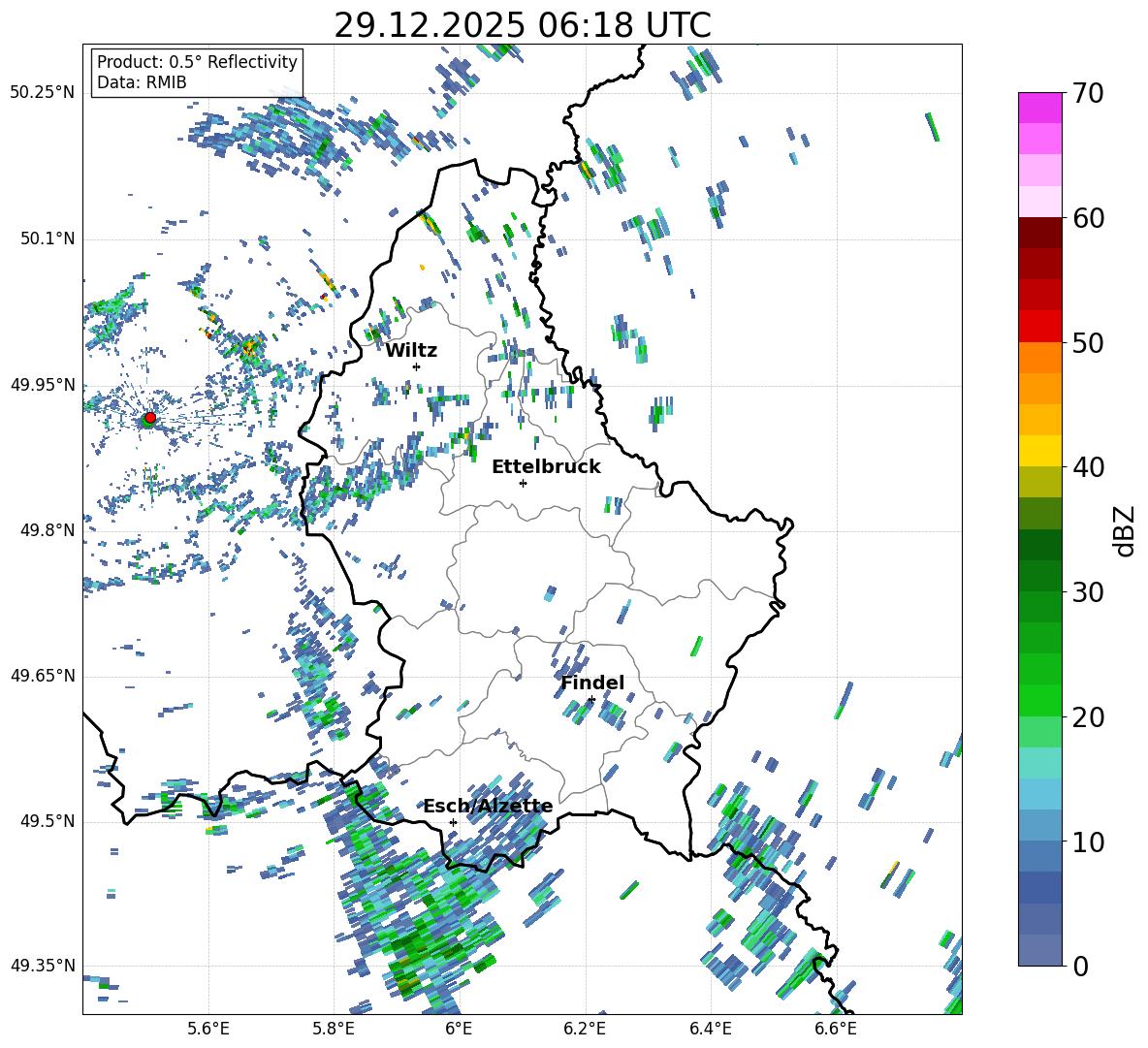The width and height of the screenshot is (1148, 1048).
Task: Click the Ettelbruck station cross marker
Action: [523, 483]
